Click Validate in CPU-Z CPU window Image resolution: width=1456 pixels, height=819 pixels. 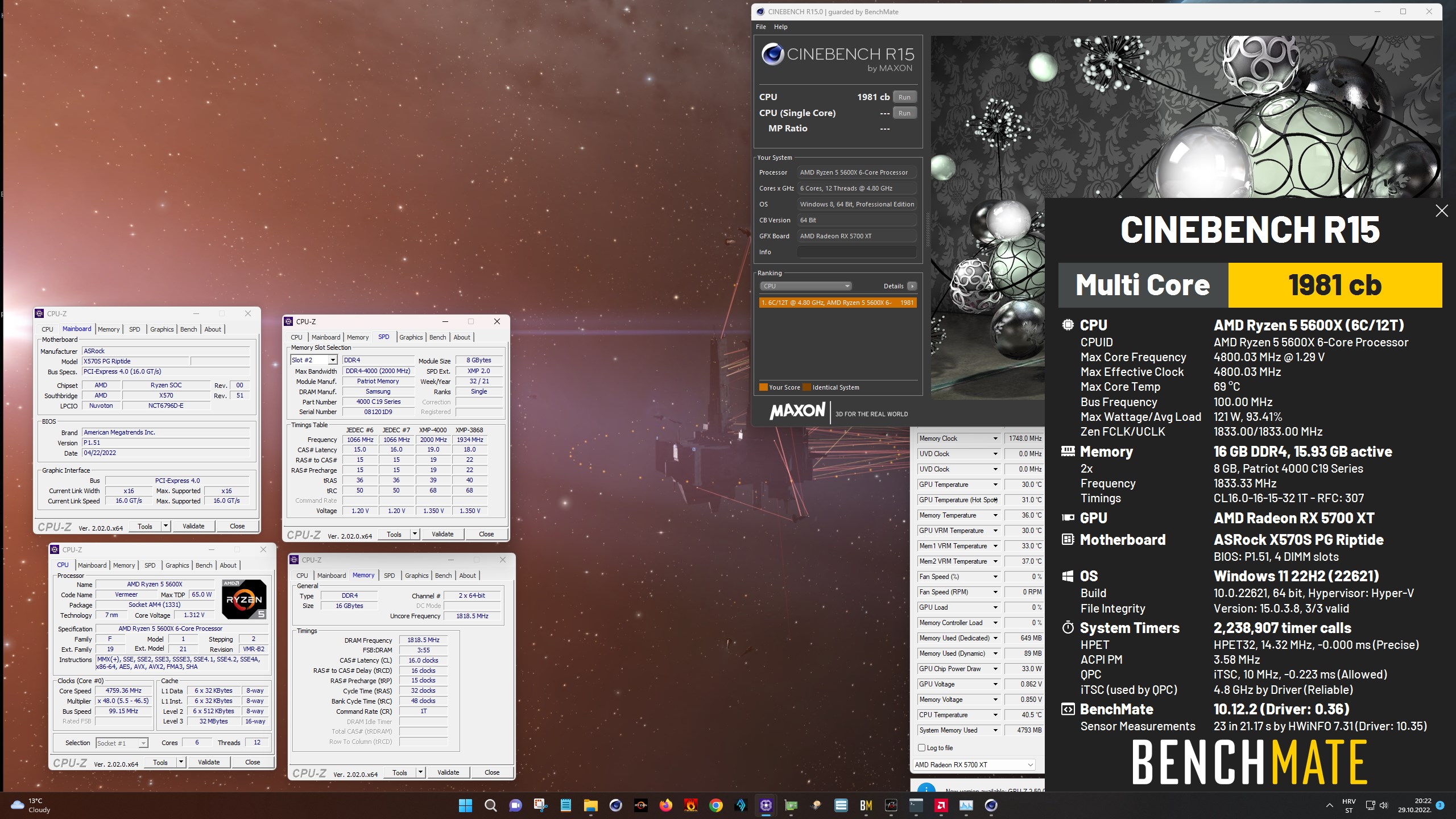pyautogui.click(x=209, y=762)
